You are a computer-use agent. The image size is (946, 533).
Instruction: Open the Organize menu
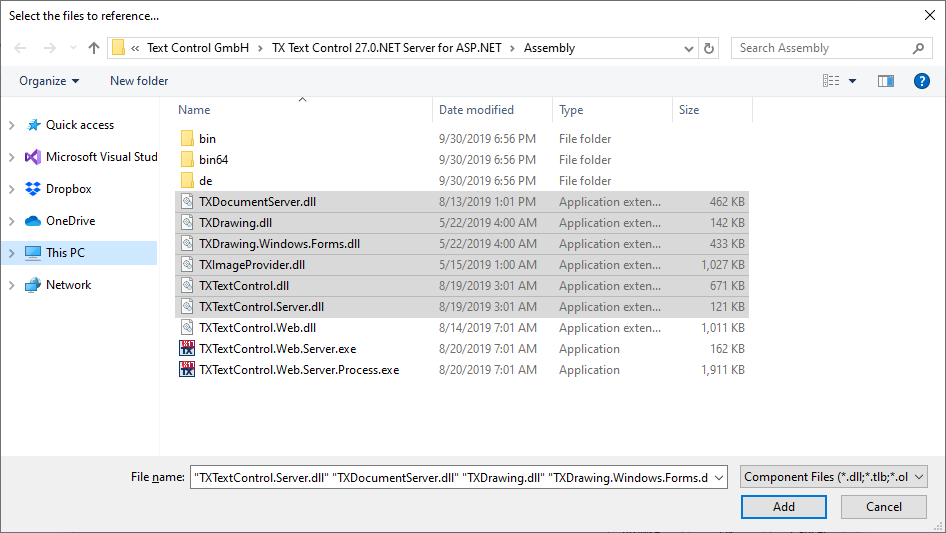49,81
